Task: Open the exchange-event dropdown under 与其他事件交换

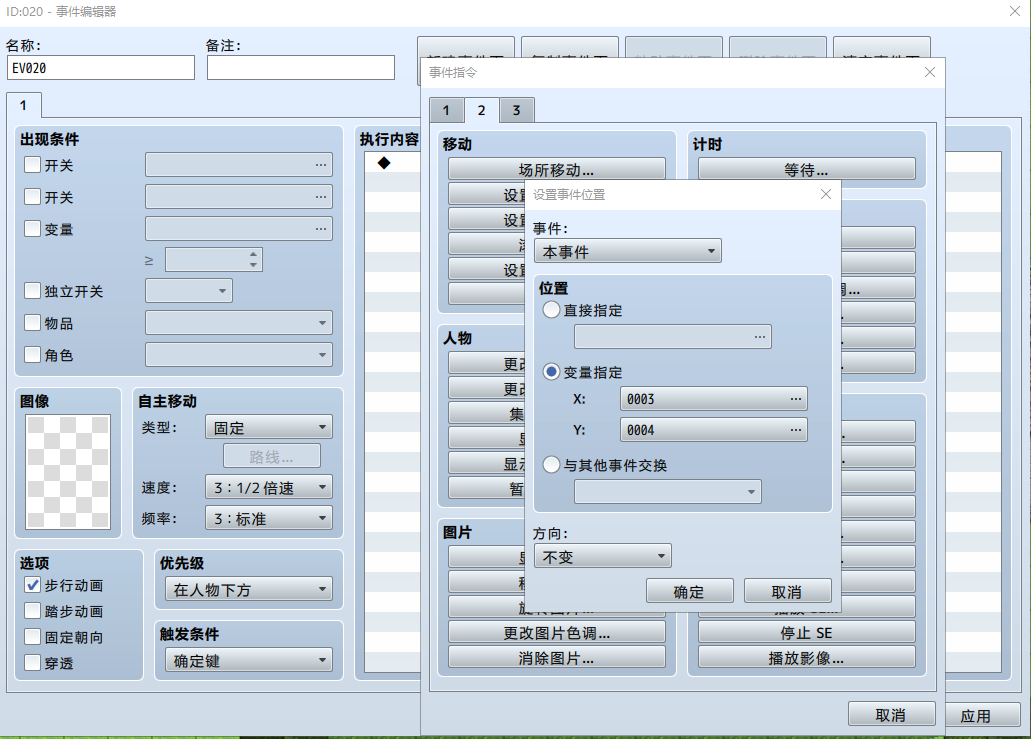Action: click(x=668, y=492)
